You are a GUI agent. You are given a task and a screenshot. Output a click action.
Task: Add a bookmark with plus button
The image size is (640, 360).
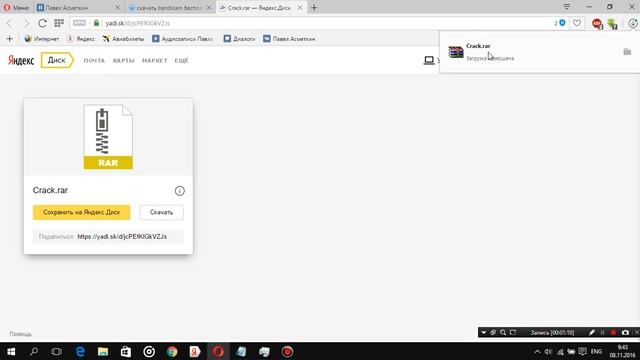click(x=9, y=39)
